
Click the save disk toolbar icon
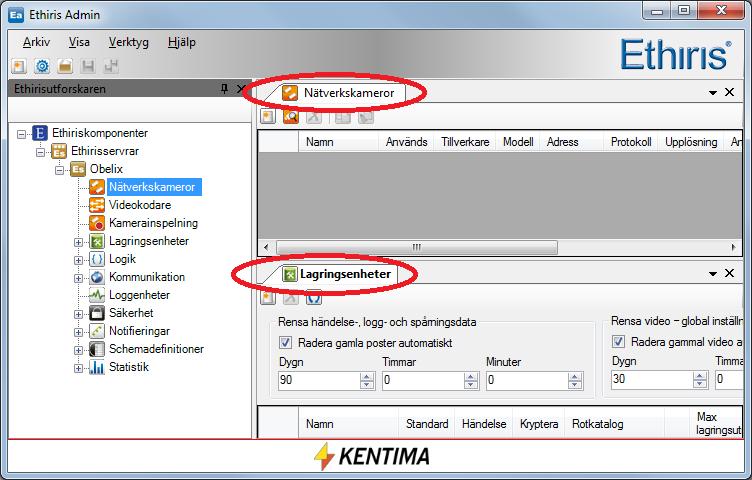[x=88, y=66]
